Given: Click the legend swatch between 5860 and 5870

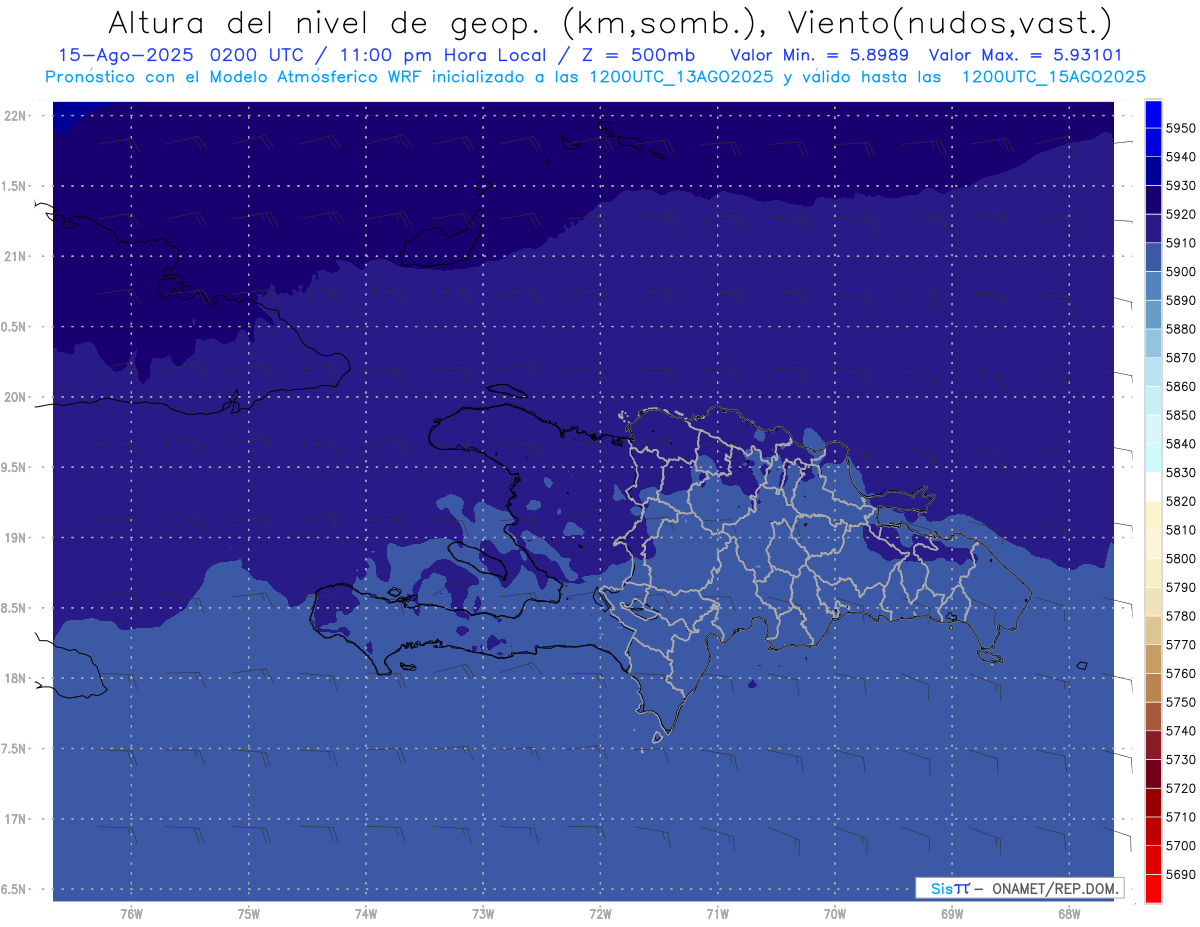Looking at the screenshot, I should coord(1153,372).
